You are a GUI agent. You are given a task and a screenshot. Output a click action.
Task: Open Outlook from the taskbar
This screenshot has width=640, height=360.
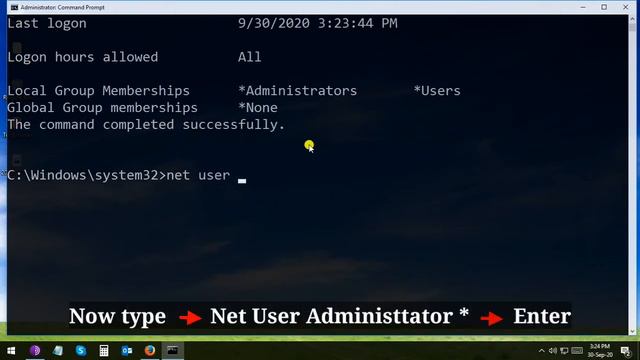pos(127,351)
